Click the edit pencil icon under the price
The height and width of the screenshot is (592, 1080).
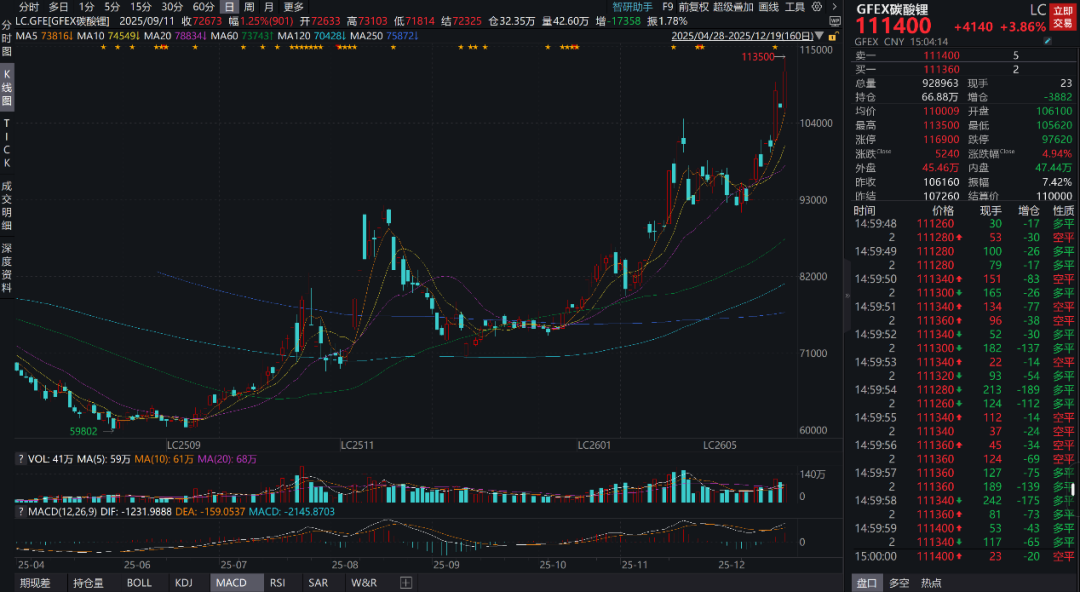pos(1047,42)
